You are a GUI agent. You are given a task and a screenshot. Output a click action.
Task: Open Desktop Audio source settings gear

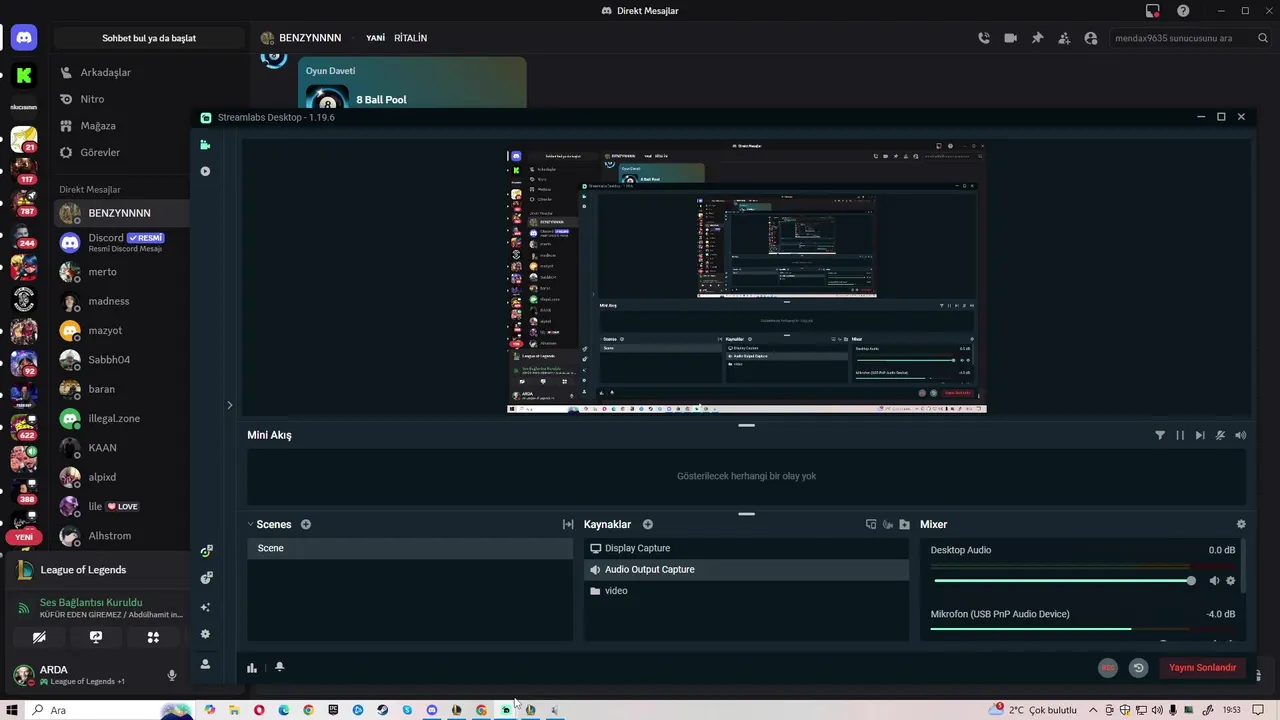[x=1231, y=581]
